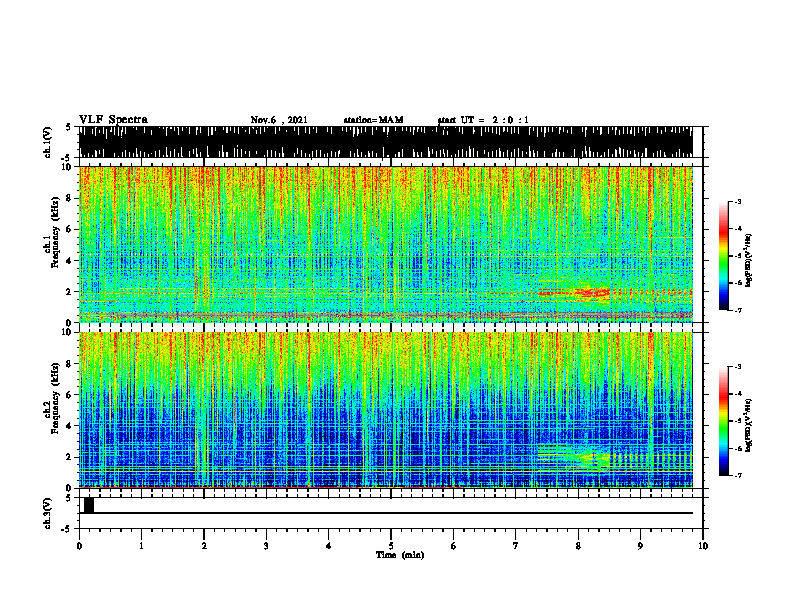The height and width of the screenshot is (612, 792).
Task: Click the "-3" label on ch.1 color bar
Action: click(737, 202)
